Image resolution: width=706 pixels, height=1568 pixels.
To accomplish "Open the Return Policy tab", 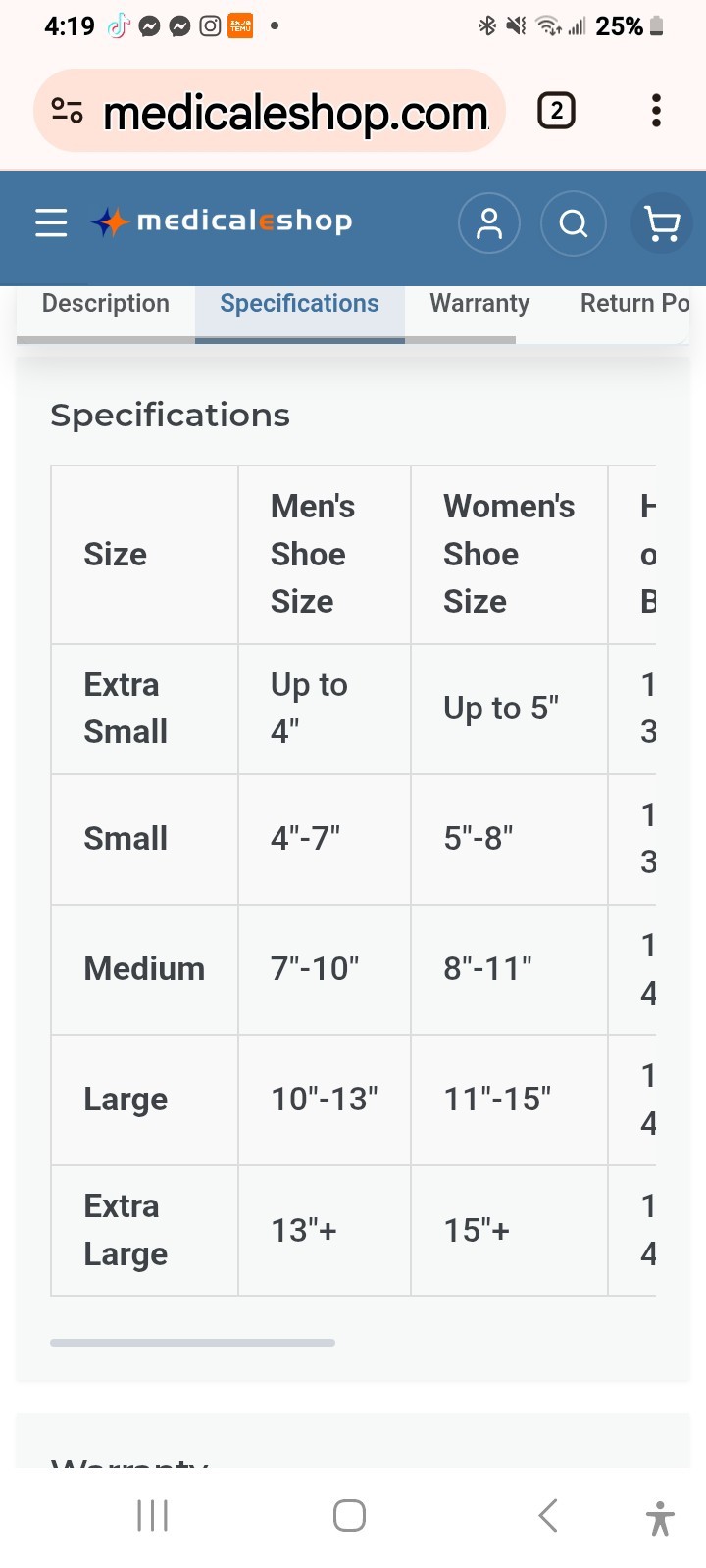I will click(633, 304).
